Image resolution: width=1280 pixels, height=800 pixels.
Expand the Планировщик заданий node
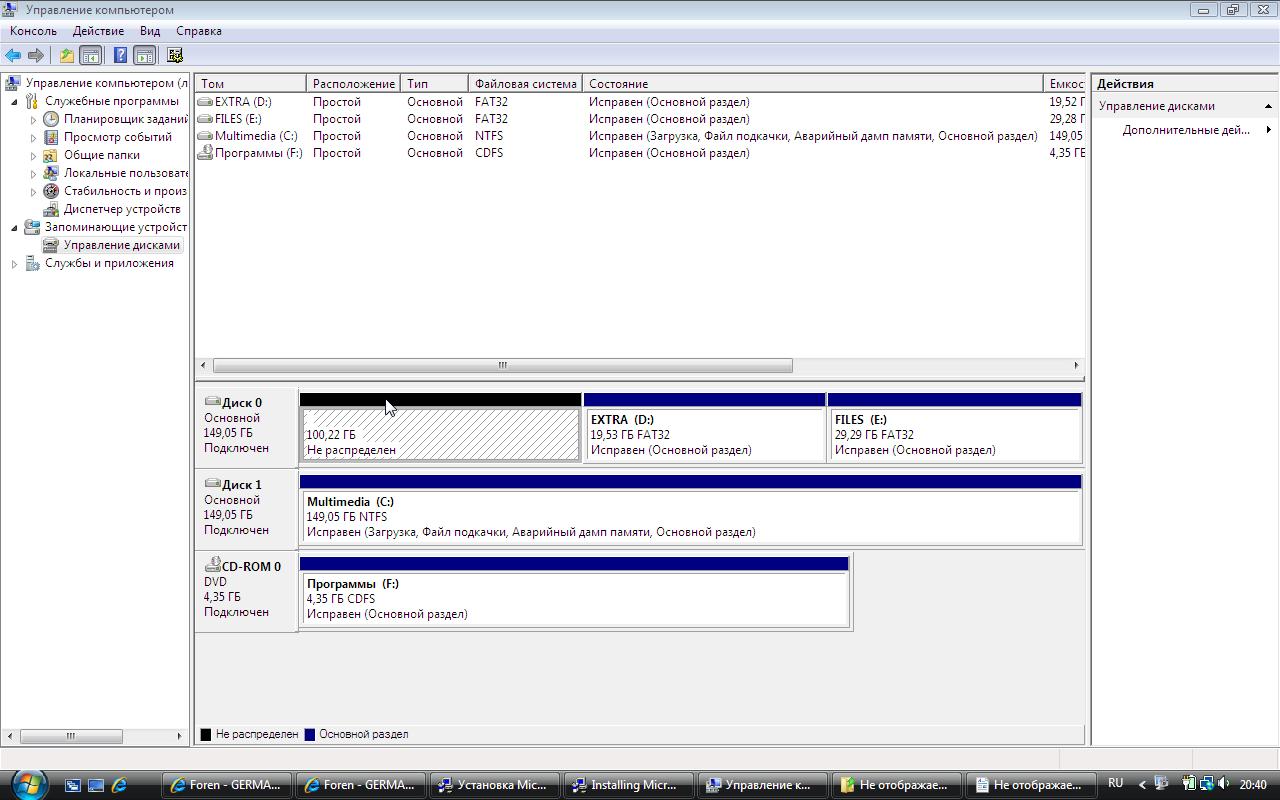pyautogui.click(x=33, y=120)
